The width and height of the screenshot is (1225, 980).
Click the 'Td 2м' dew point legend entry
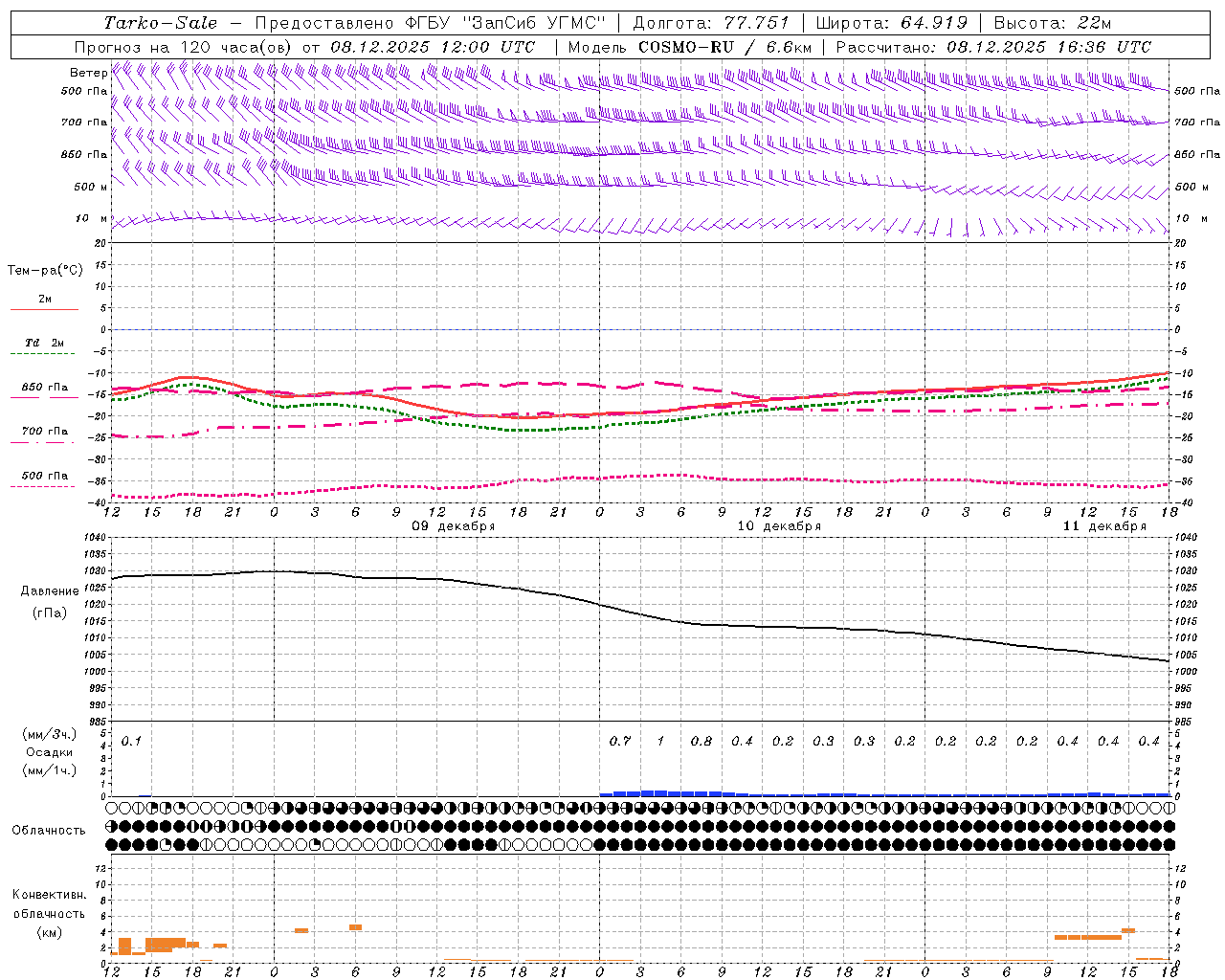click(44, 343)
